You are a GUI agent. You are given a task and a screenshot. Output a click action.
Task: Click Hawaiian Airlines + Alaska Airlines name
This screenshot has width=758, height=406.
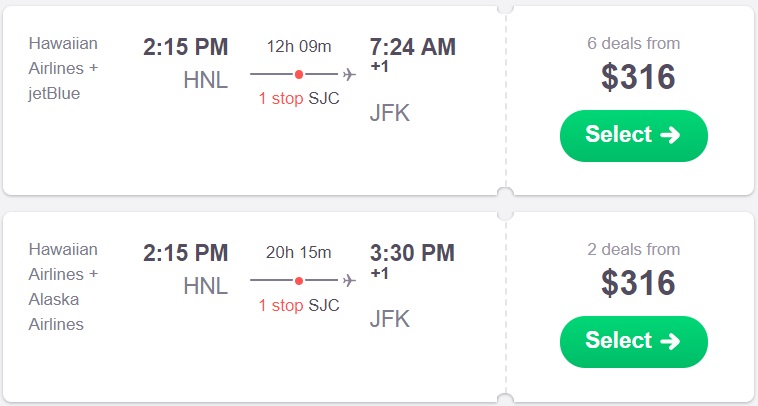[64, 286]
